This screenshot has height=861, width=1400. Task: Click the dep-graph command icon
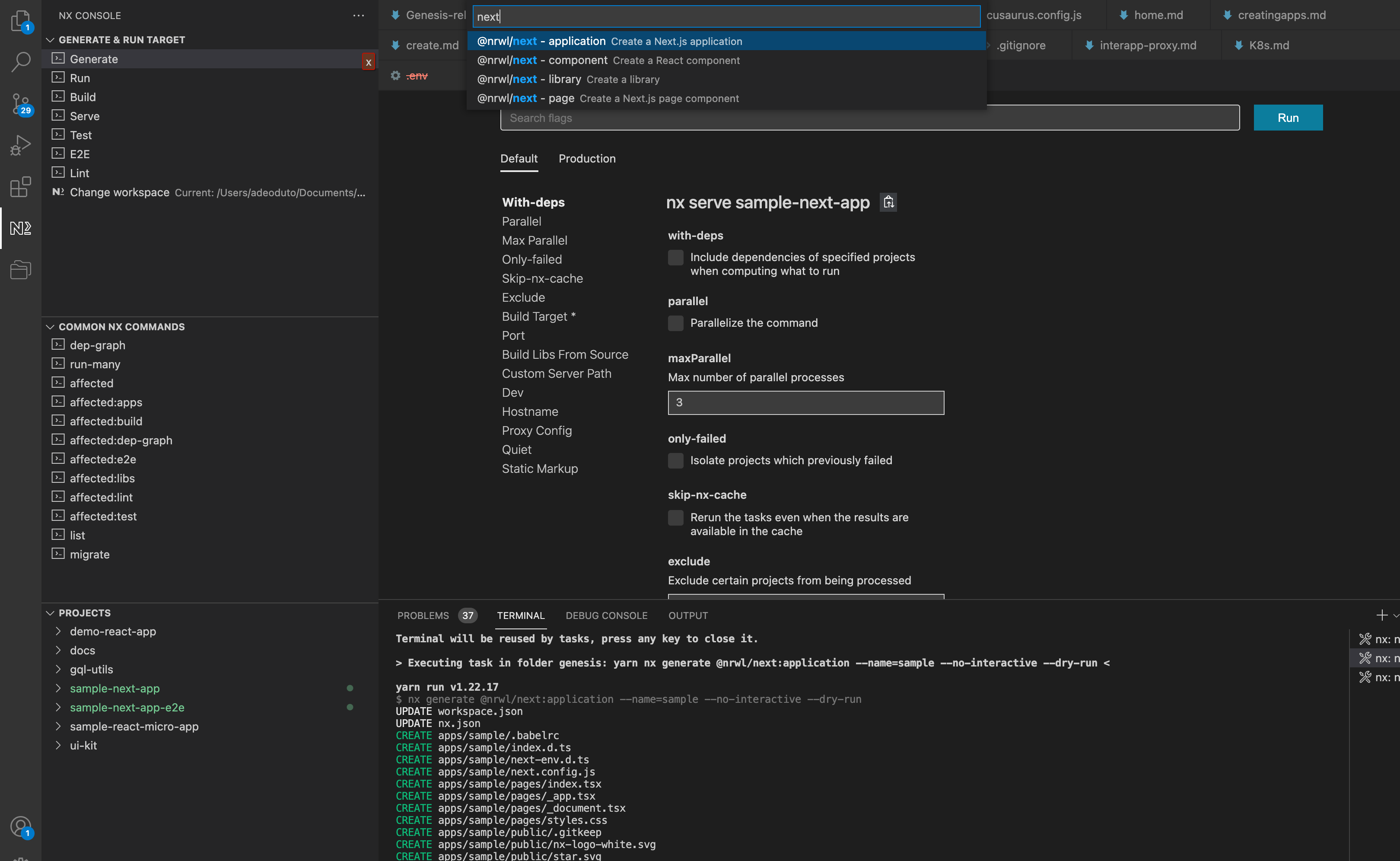[x=57, y=344]
